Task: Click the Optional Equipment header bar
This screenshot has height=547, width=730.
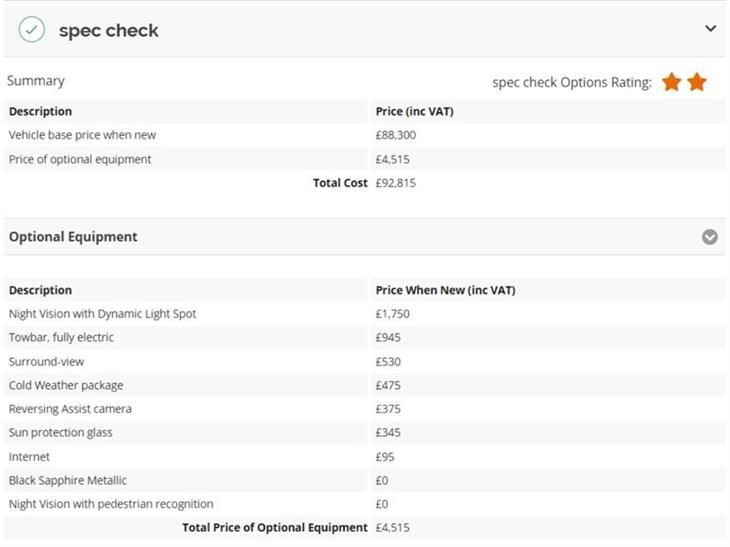Action: [x=365, y=237]
